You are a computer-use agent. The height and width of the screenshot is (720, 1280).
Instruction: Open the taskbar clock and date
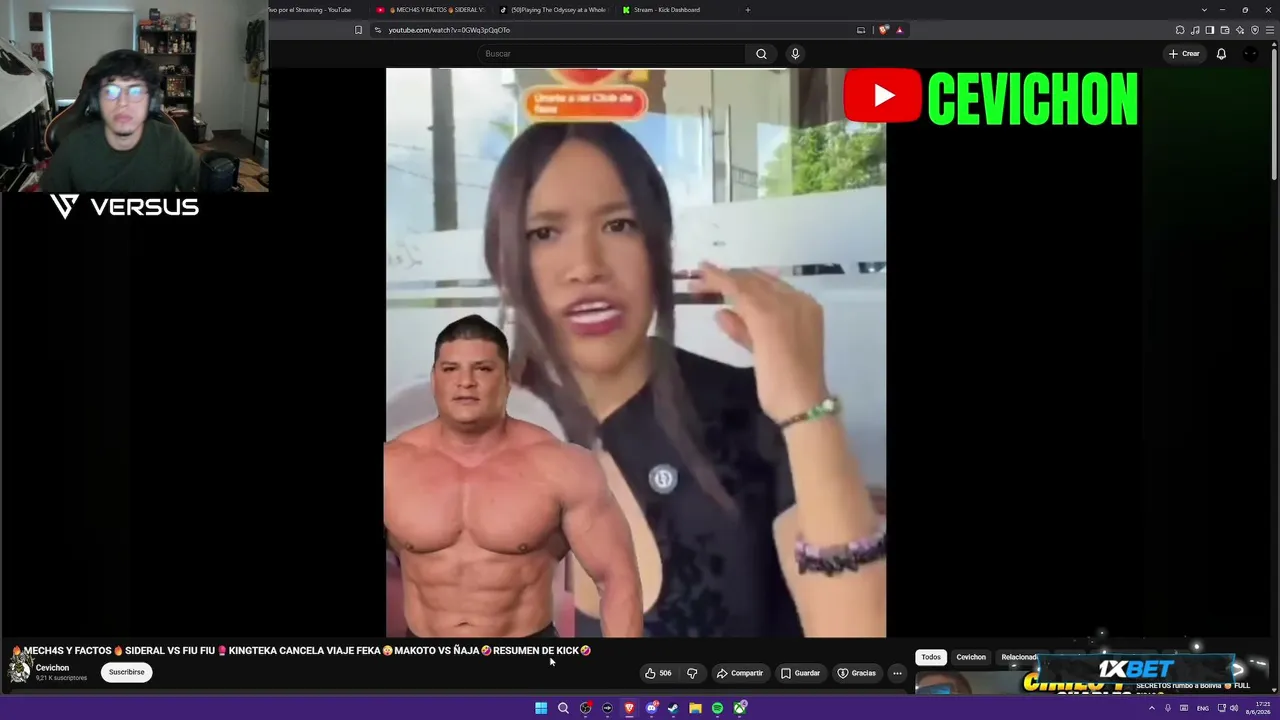coord(1258,708)
